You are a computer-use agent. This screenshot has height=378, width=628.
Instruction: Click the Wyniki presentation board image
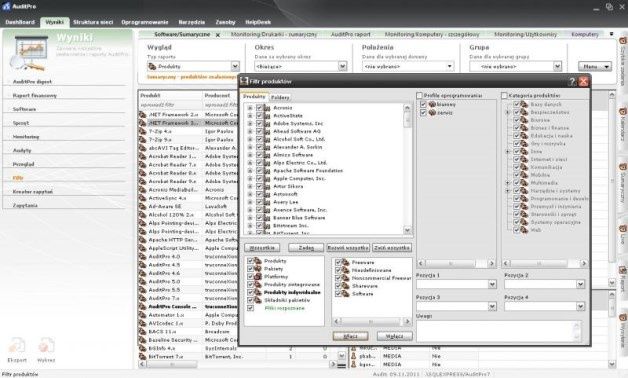29,52
